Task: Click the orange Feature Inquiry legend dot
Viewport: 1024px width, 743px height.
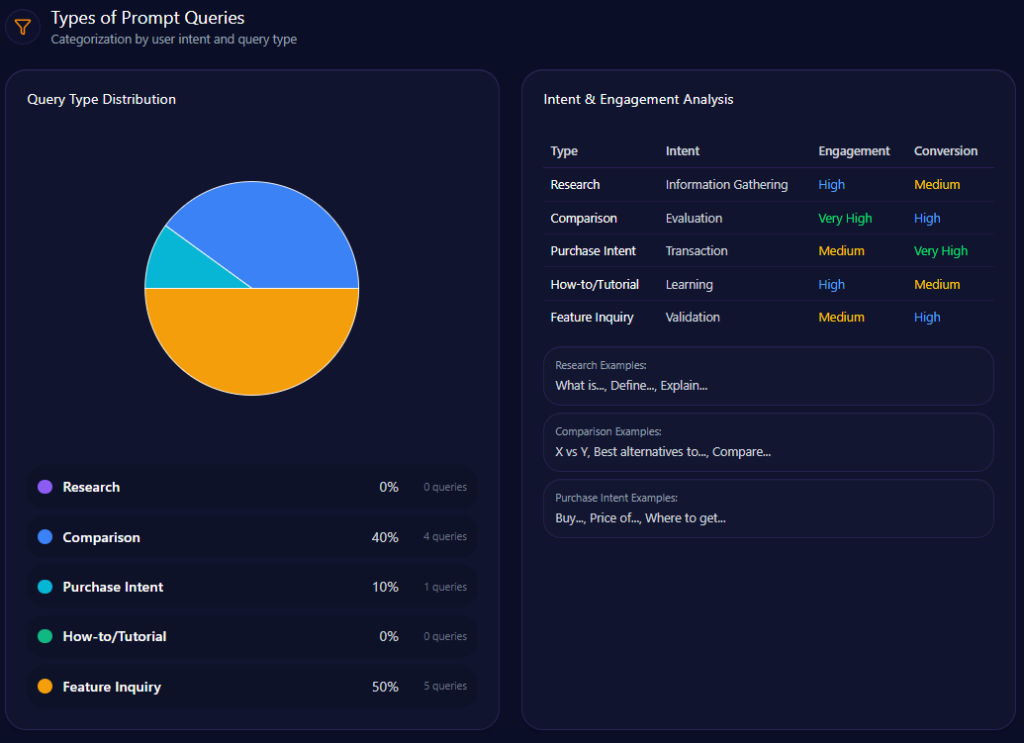Action: (45, 687)
